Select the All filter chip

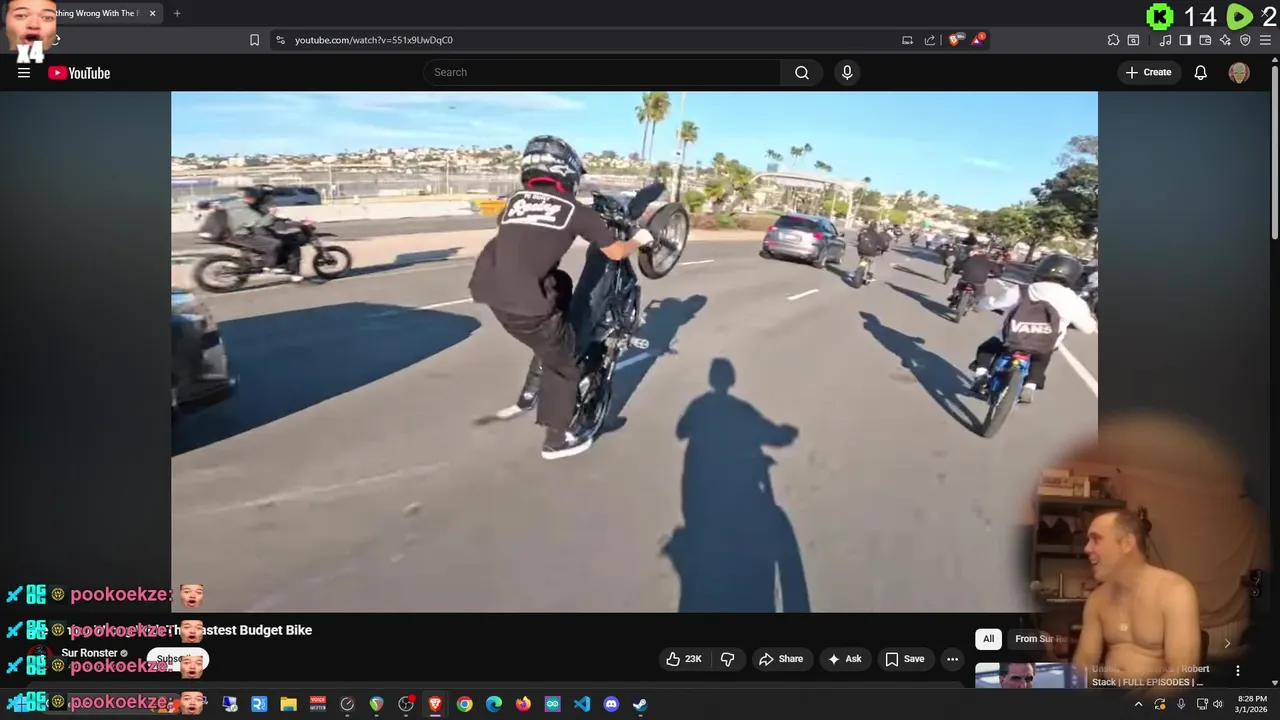[x=988, y=639]
